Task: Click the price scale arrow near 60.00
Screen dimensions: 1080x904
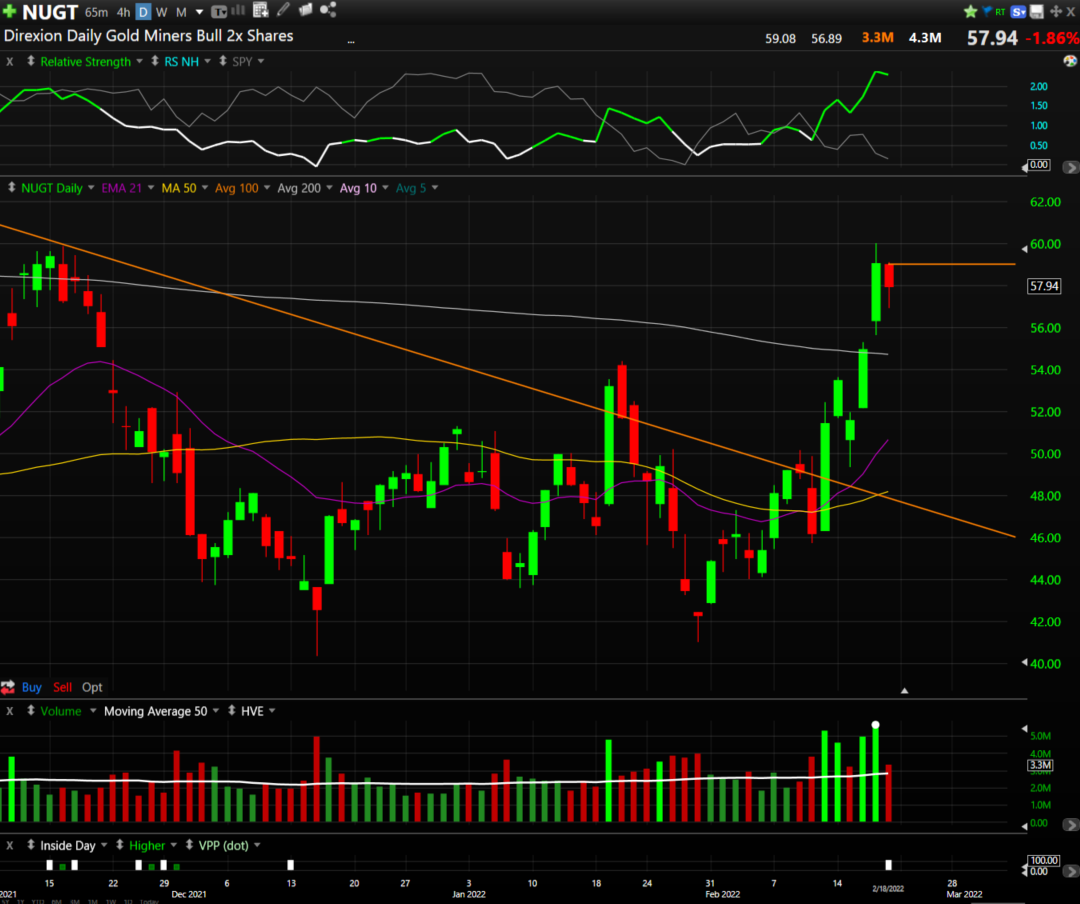Action: 1024,249
